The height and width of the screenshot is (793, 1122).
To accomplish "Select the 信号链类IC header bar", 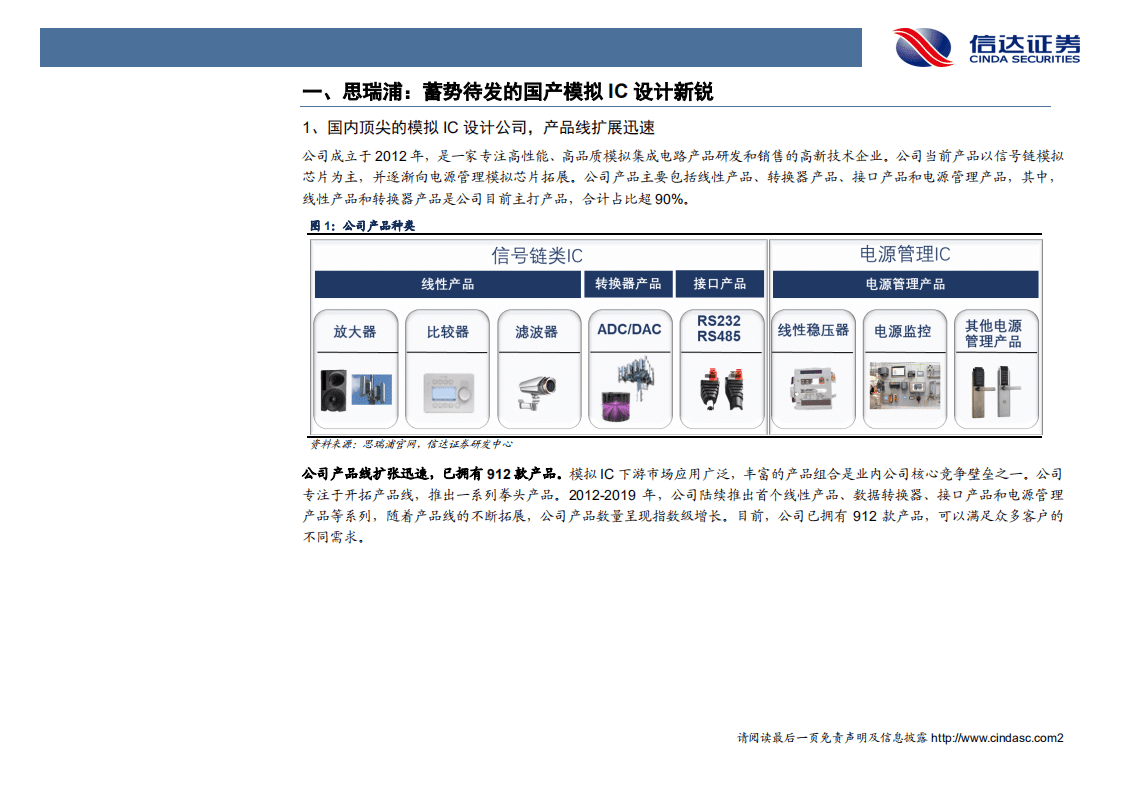I will [537, 255].
